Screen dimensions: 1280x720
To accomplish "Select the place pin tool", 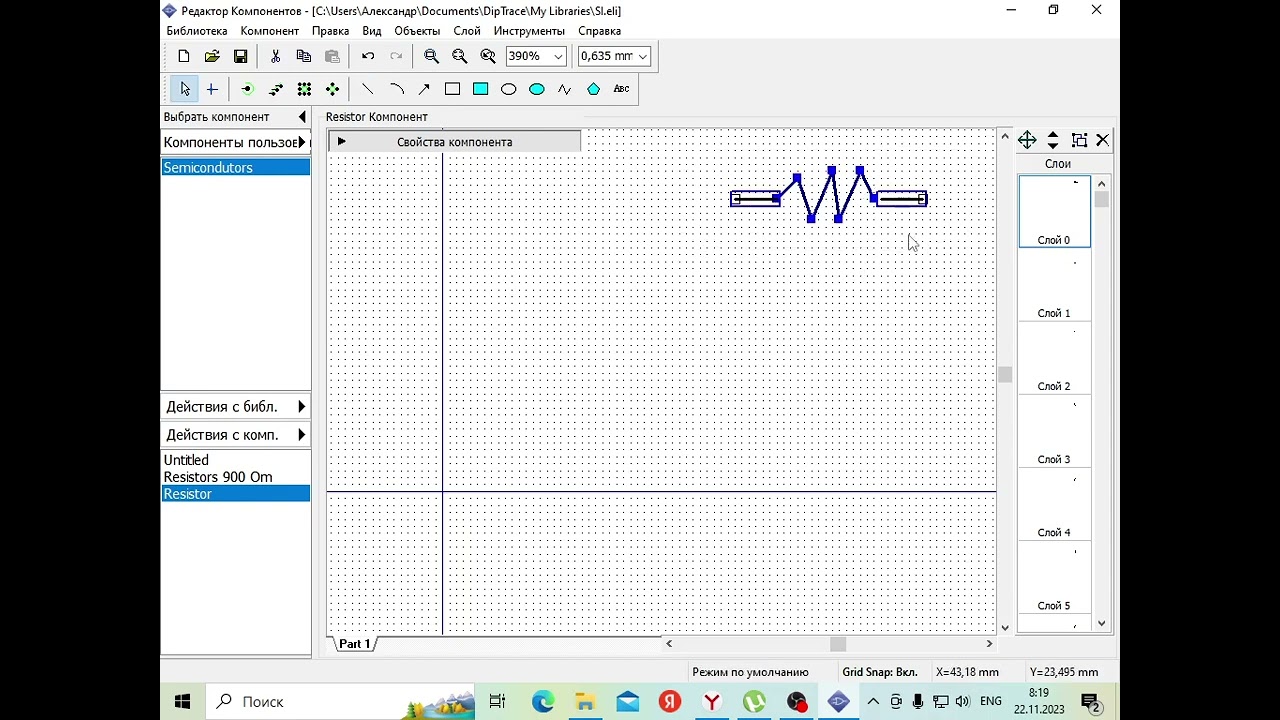I will (247, 89).
